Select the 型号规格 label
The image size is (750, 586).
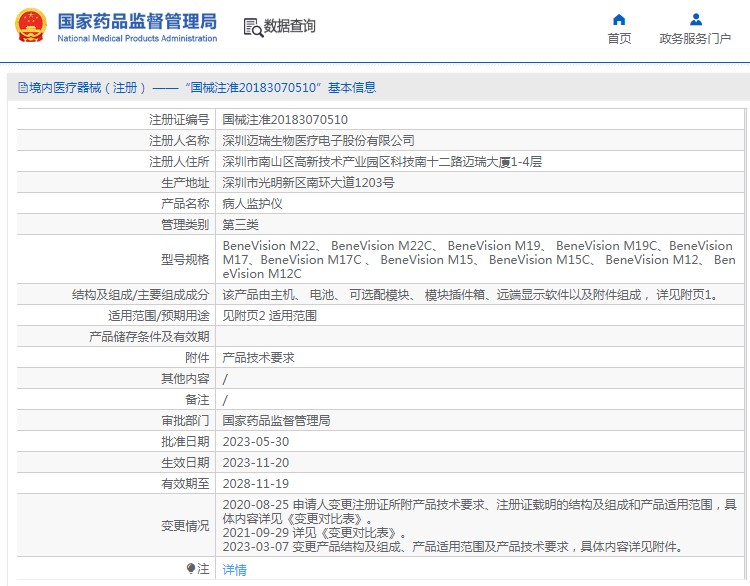[185, 260]
